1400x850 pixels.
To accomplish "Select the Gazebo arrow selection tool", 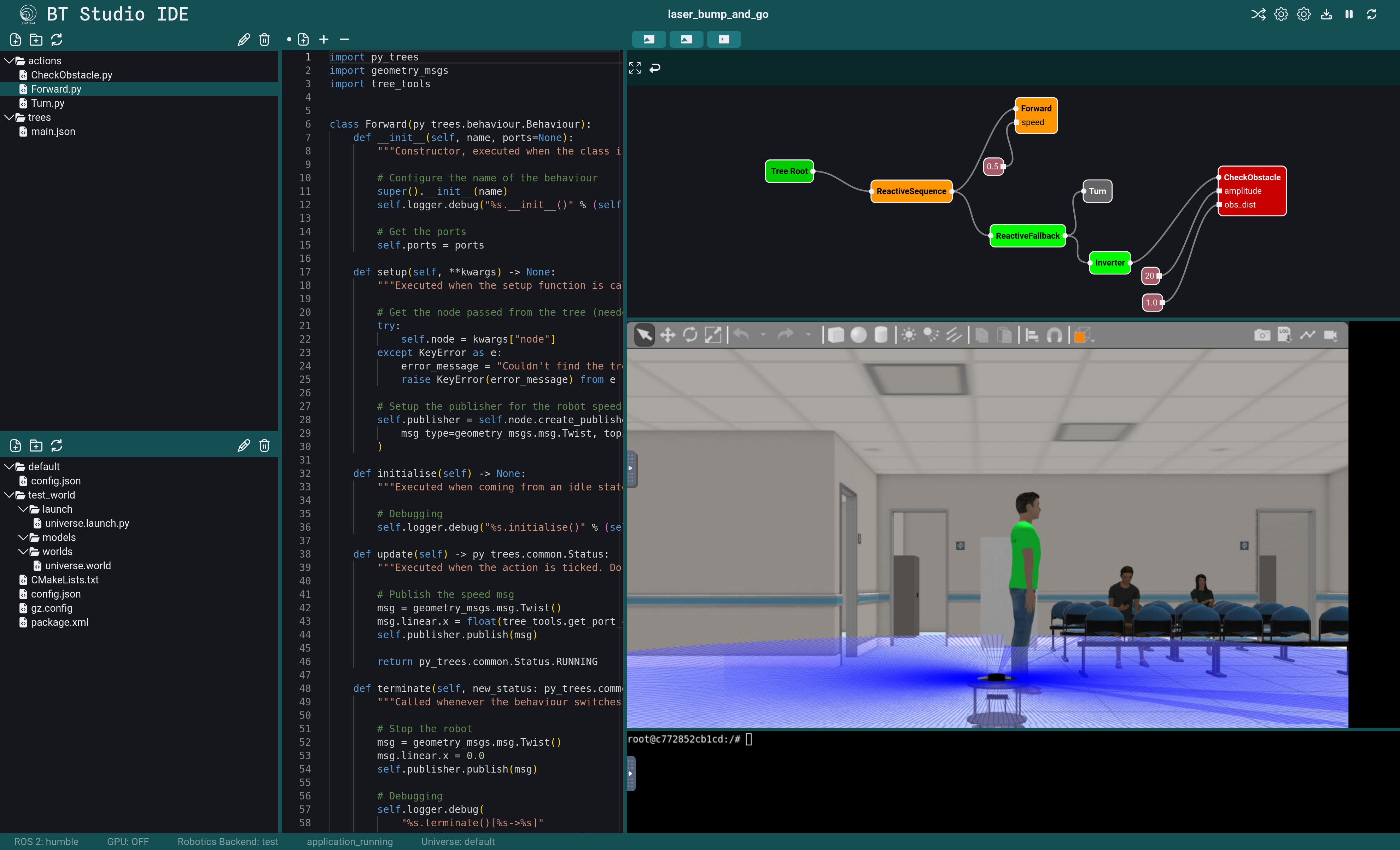I will pos(644,334).
